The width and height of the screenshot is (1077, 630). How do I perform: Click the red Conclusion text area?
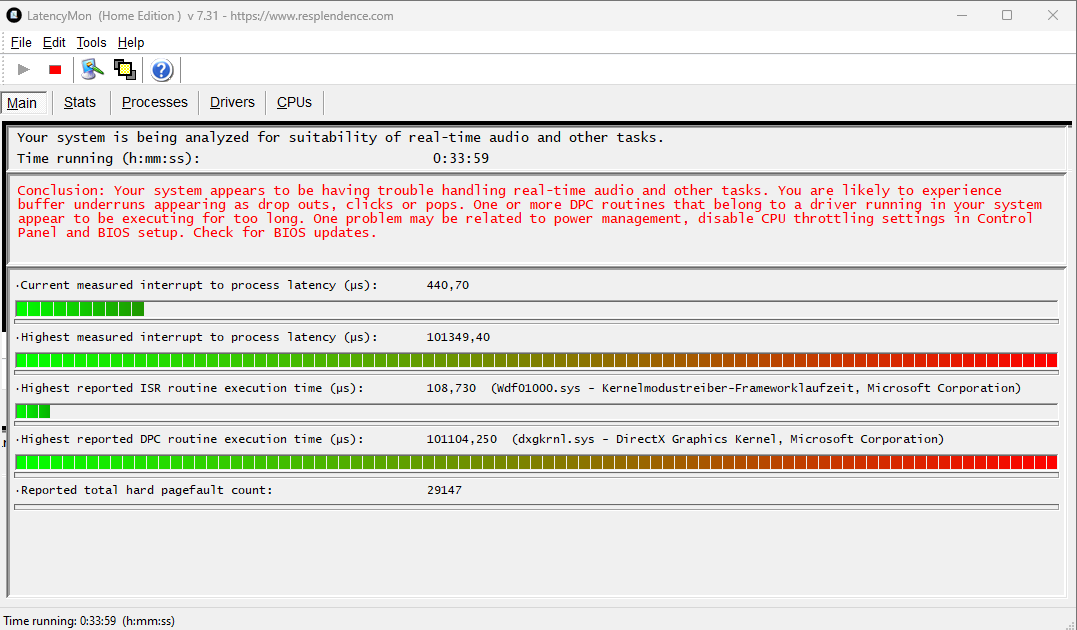pyautogui.click(x=530, y=211)
